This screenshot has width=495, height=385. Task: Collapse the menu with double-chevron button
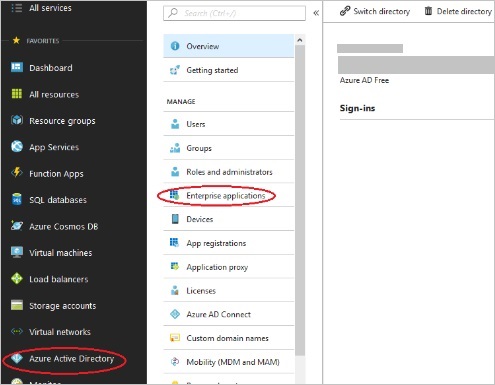pyautogui.click(x=316, y=13)
